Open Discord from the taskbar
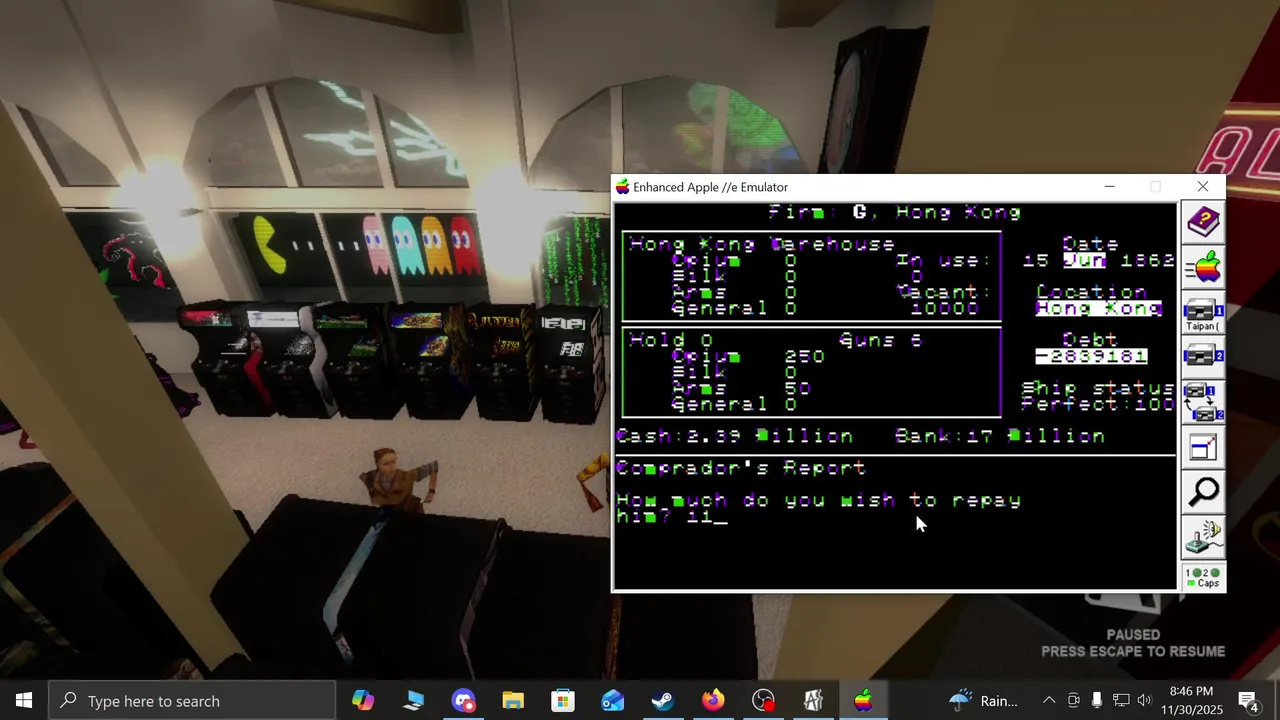The height and width of the screenshot is (720, 1280). (x=463, y=700)
